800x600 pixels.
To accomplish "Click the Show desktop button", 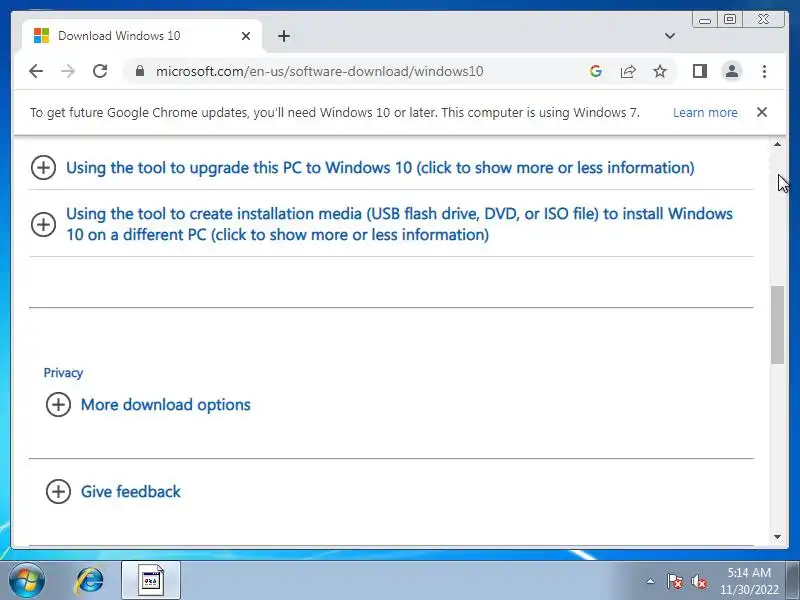I will [793, 581].
